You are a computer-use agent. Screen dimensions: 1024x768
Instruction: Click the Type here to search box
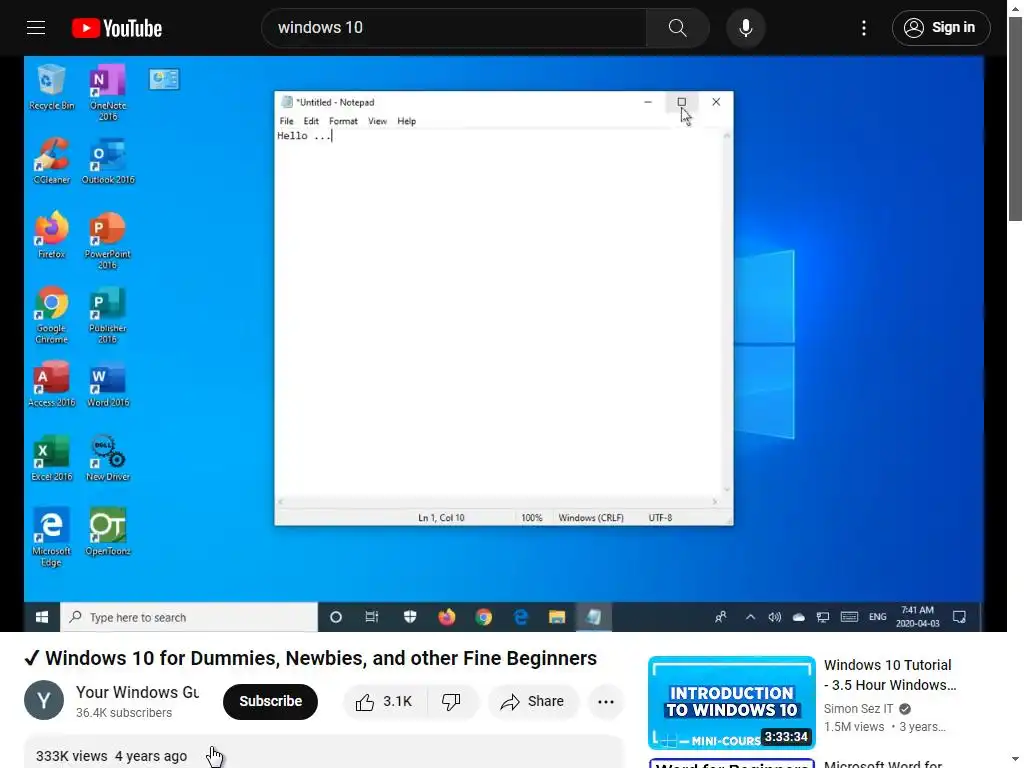click(189, 617)
